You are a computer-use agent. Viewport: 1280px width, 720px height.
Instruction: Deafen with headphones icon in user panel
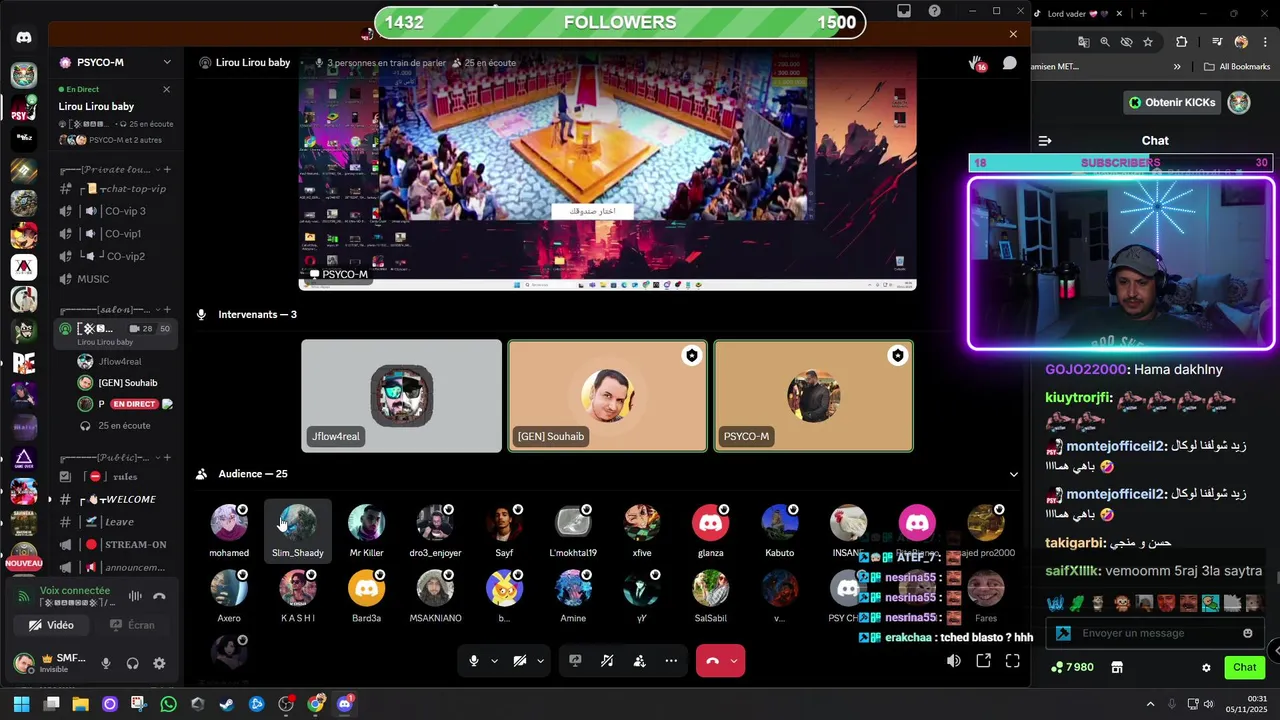132,663
